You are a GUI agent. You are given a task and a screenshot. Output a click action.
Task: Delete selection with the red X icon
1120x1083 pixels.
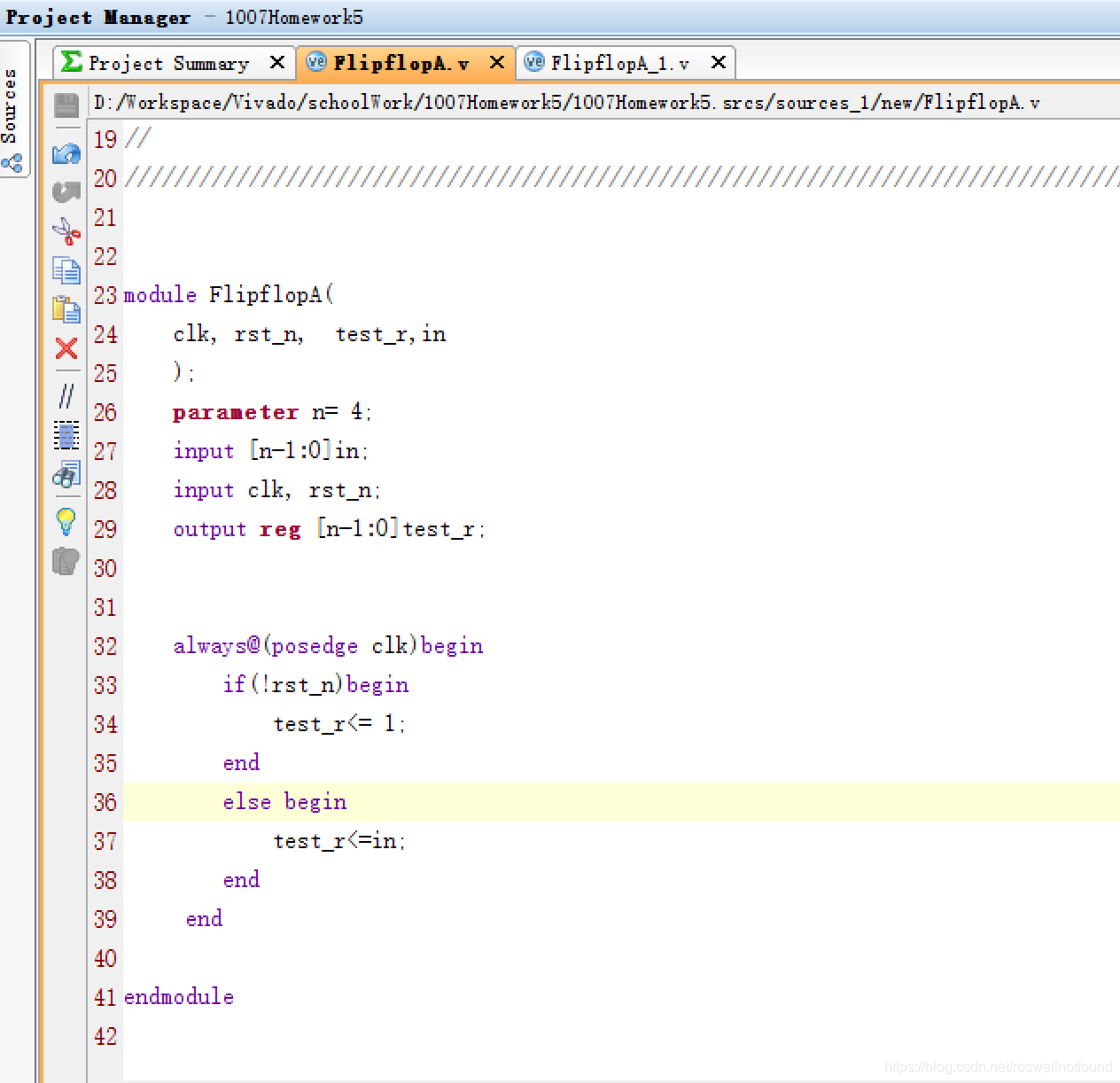pyautogui.click(x=66, y=348)
